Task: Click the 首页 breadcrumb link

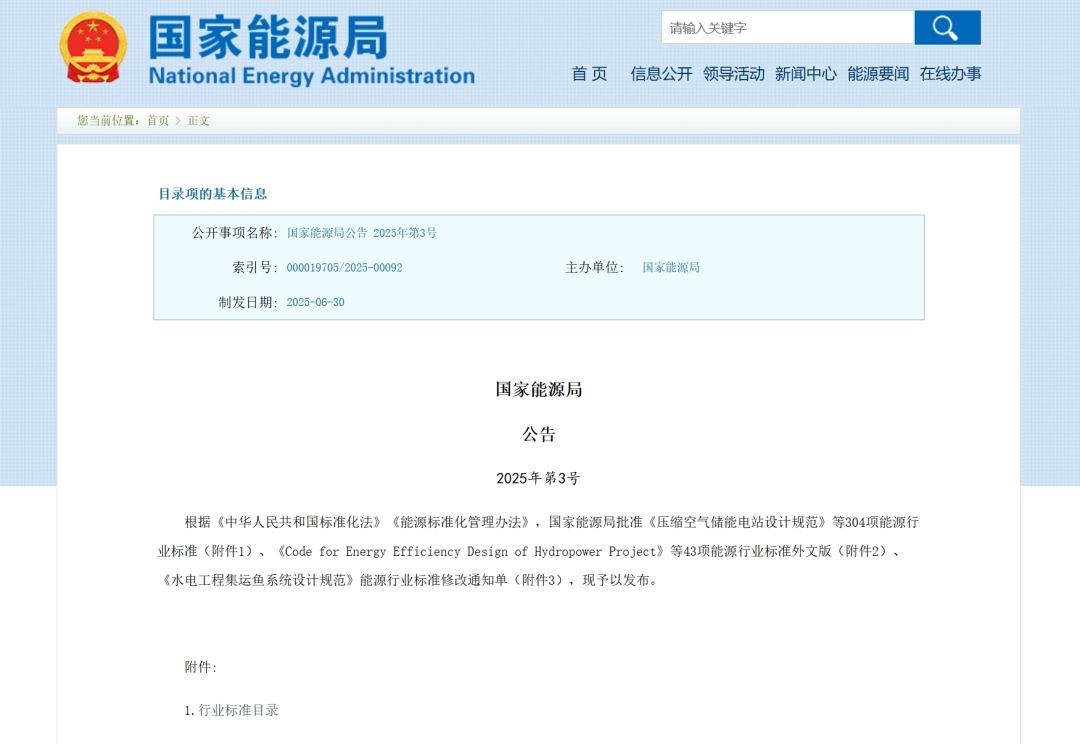Action: pyautogui.click(x=158, y=121)
